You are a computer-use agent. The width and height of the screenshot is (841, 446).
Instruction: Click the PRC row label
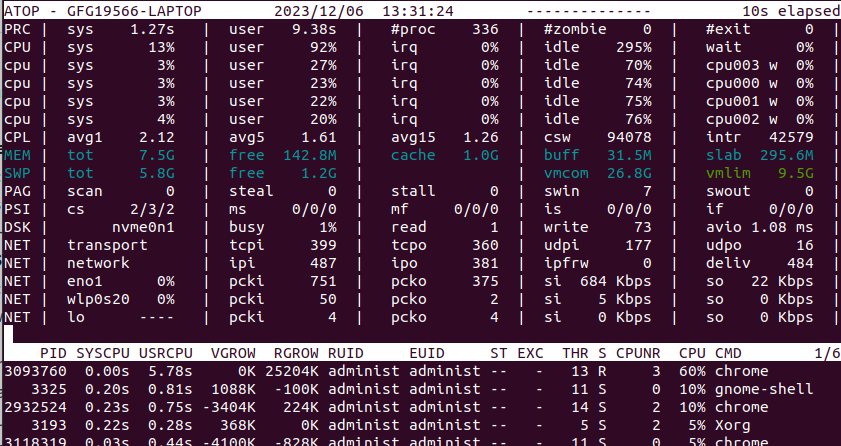point(17,29)
